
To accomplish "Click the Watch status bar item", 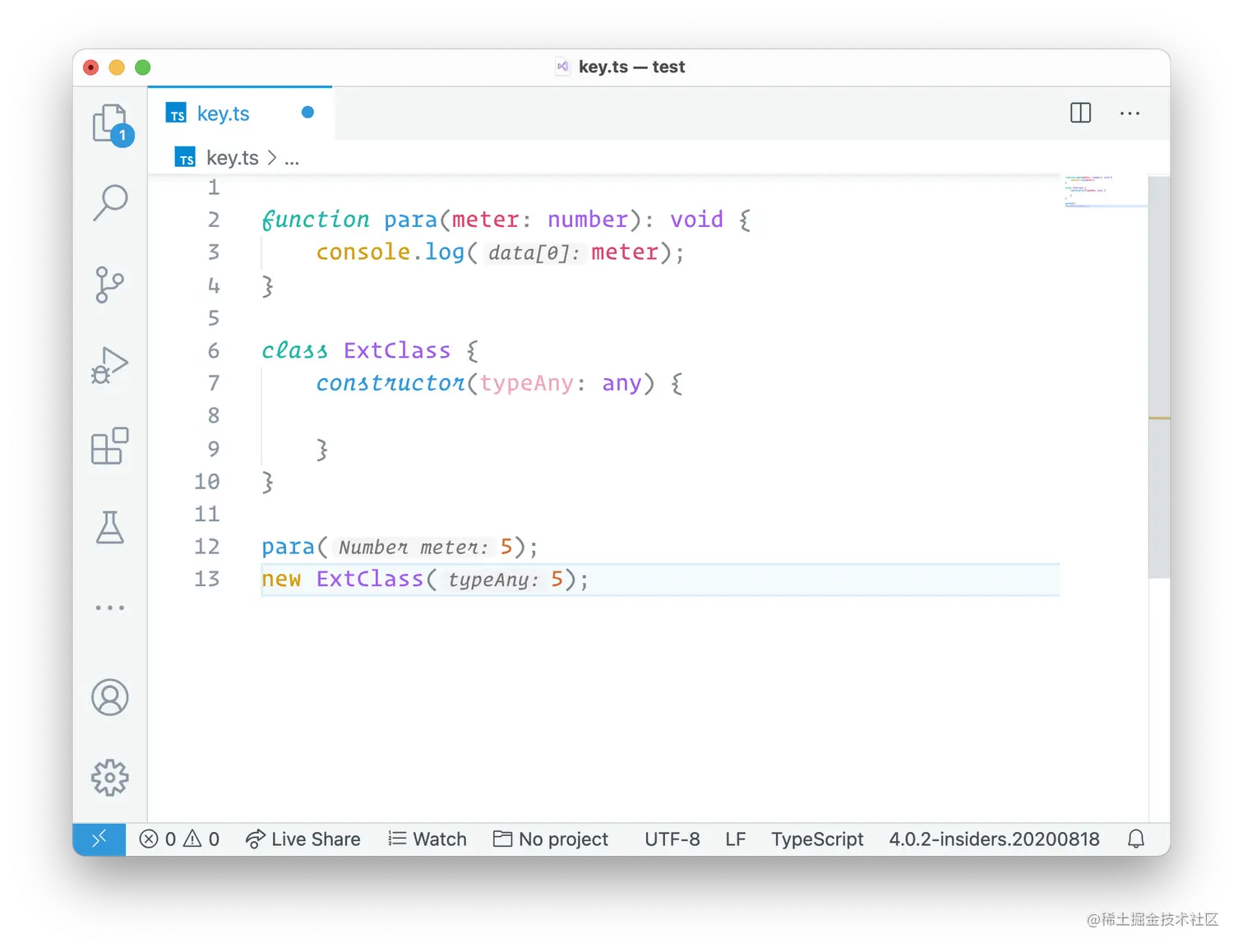I will pos(427,839).
